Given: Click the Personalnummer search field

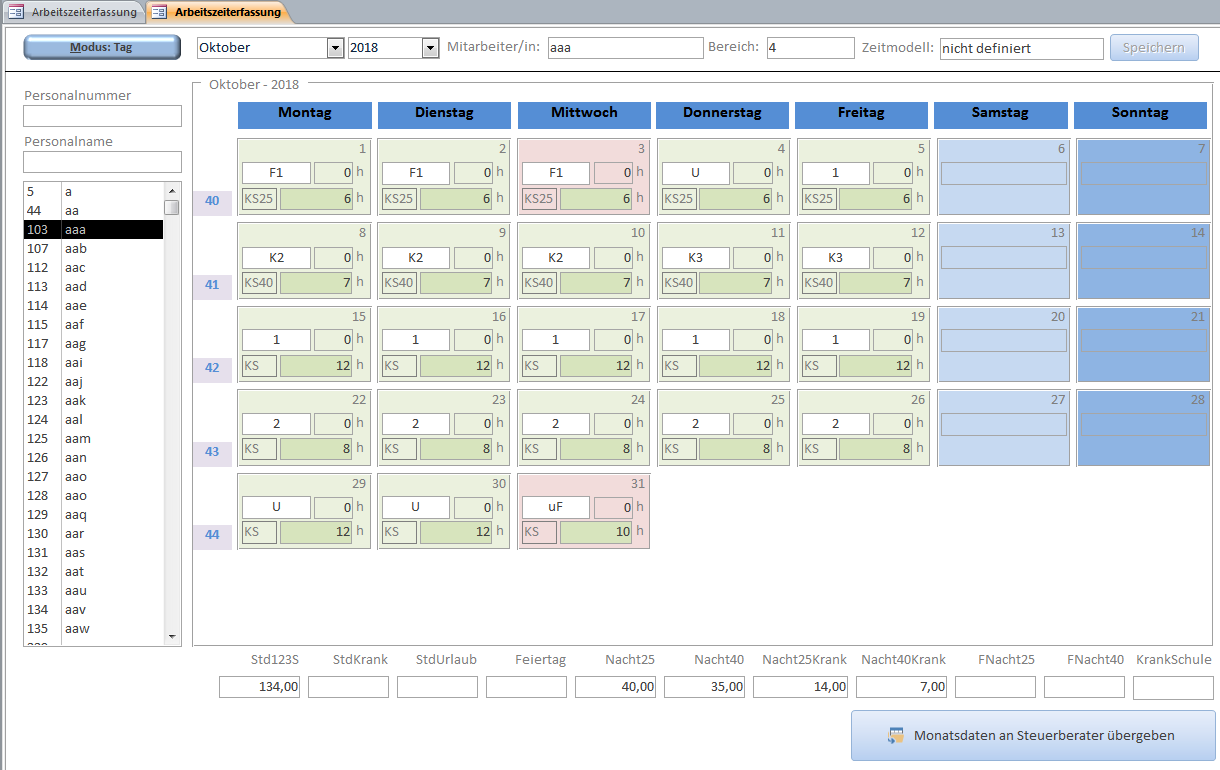Looking at the screenshot, I should pyautogui.click(x=102, y=116).
